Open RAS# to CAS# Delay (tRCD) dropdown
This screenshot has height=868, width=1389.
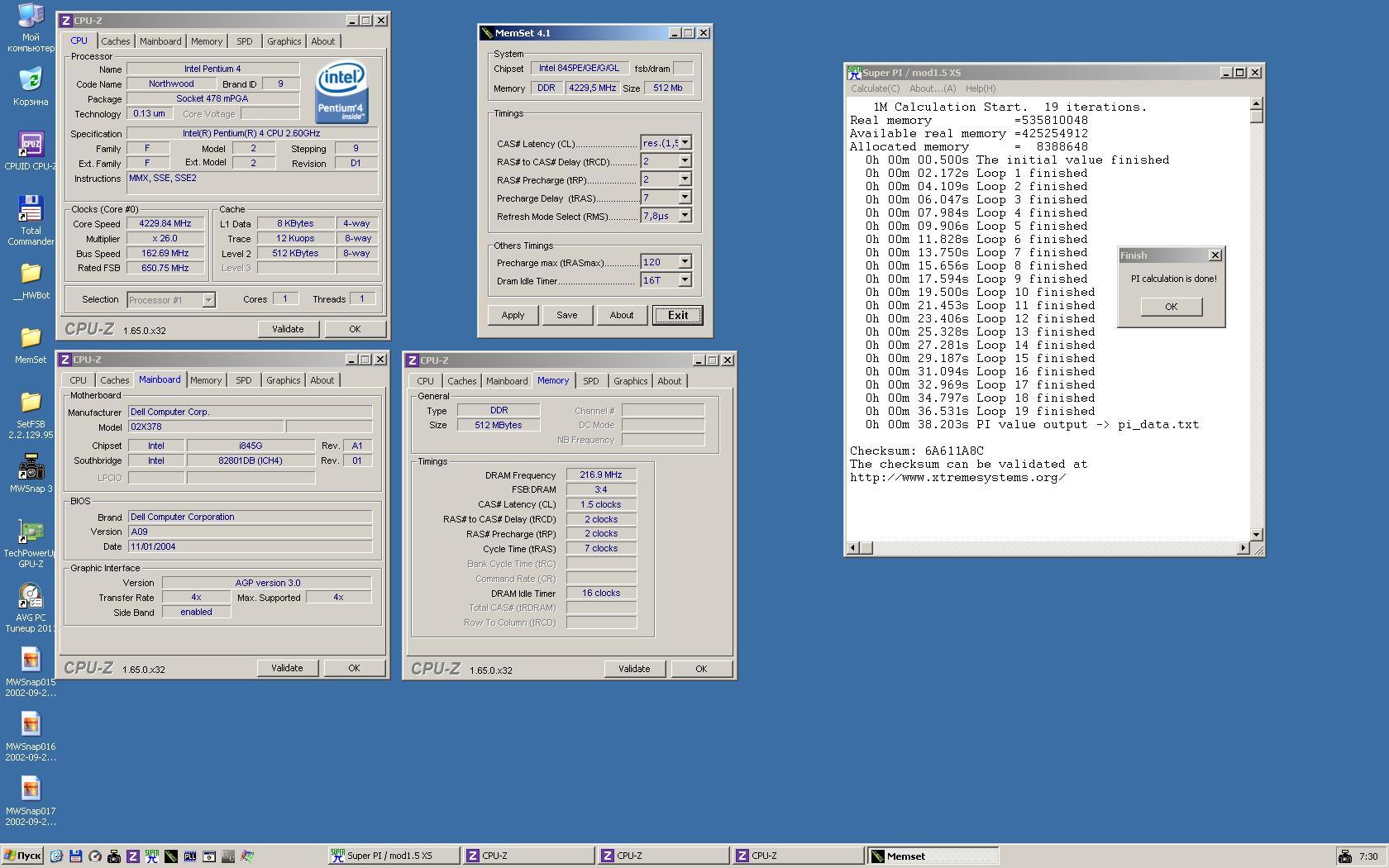click(685, 161)
